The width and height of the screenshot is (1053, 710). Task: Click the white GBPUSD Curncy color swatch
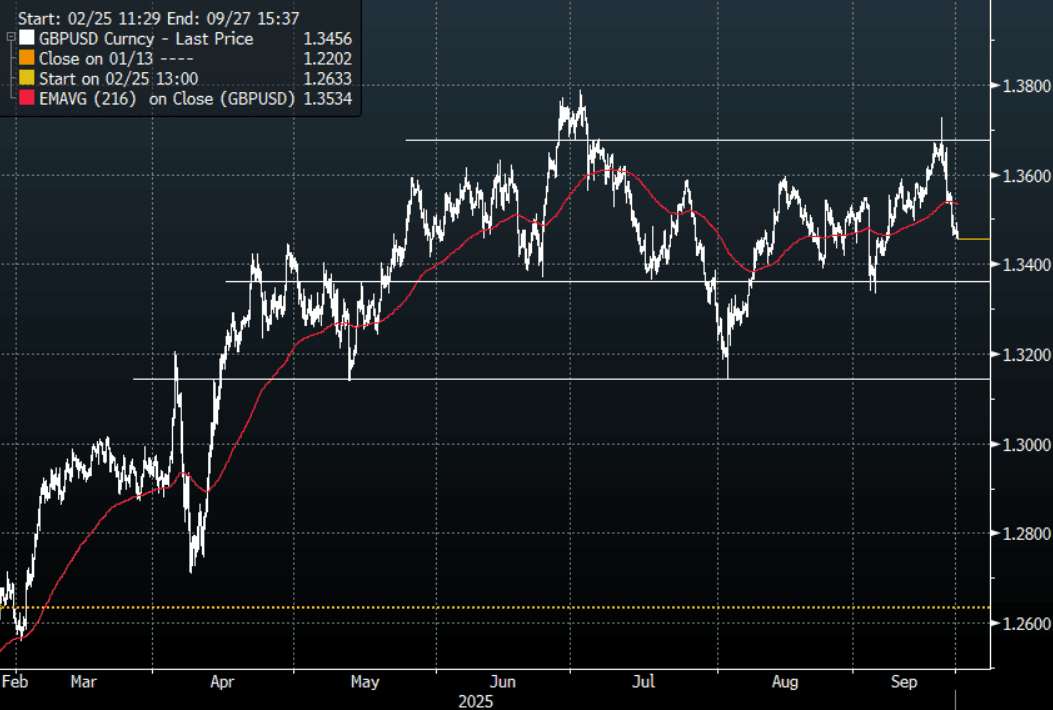[27, 39]
